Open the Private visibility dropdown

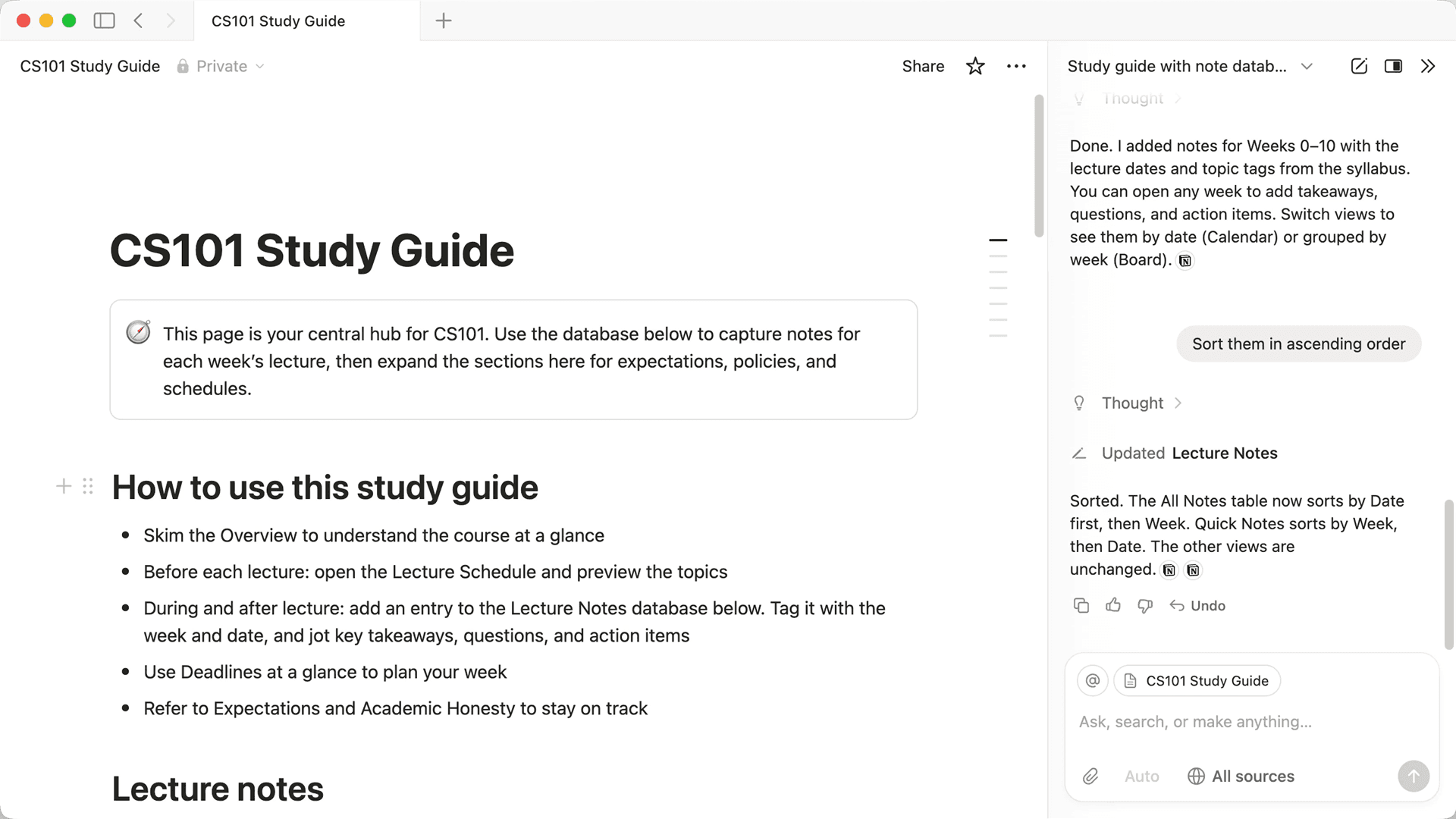pos(221,66)
